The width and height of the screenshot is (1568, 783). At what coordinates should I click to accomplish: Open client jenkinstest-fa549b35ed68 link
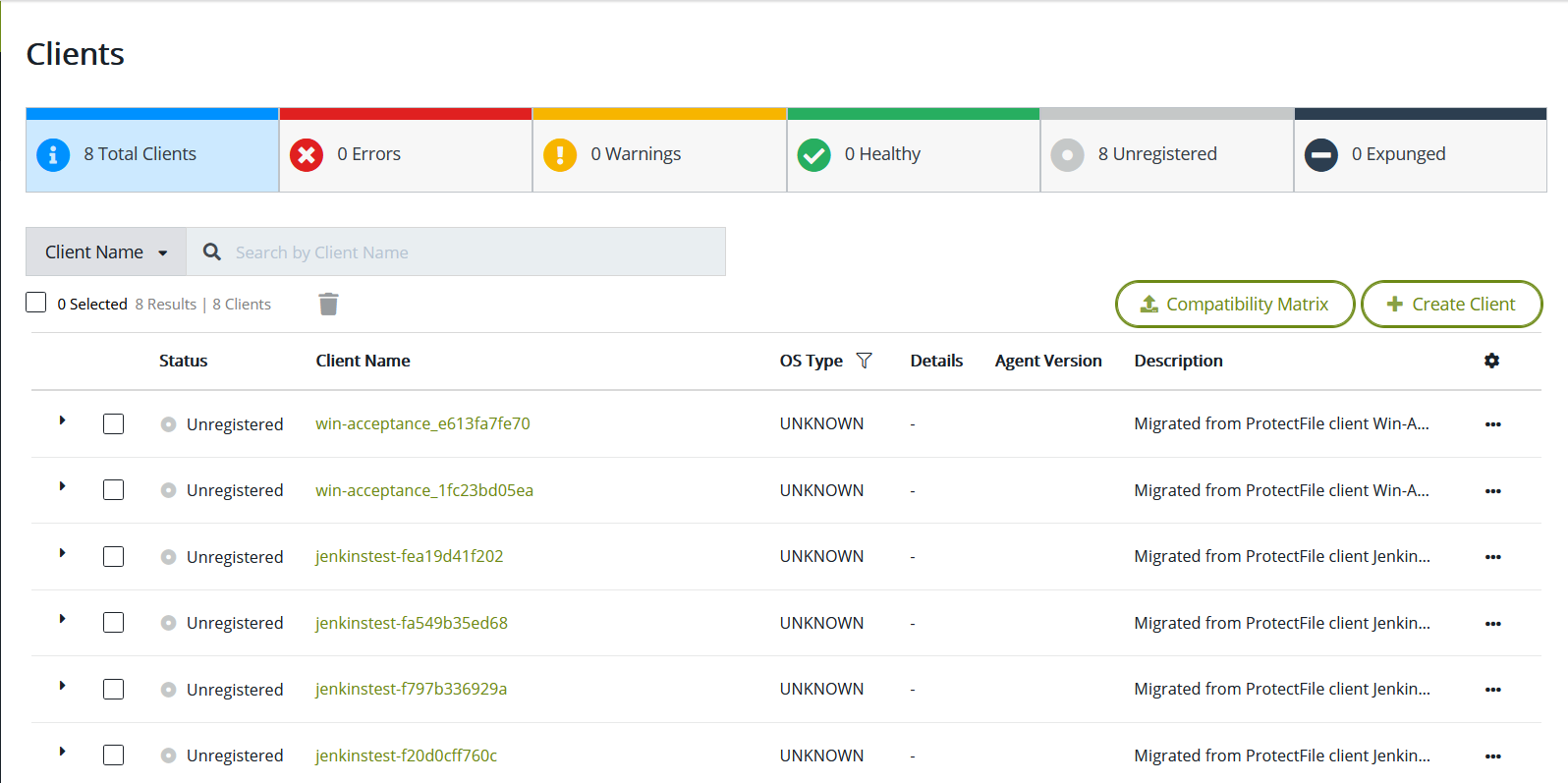point(412,623)
